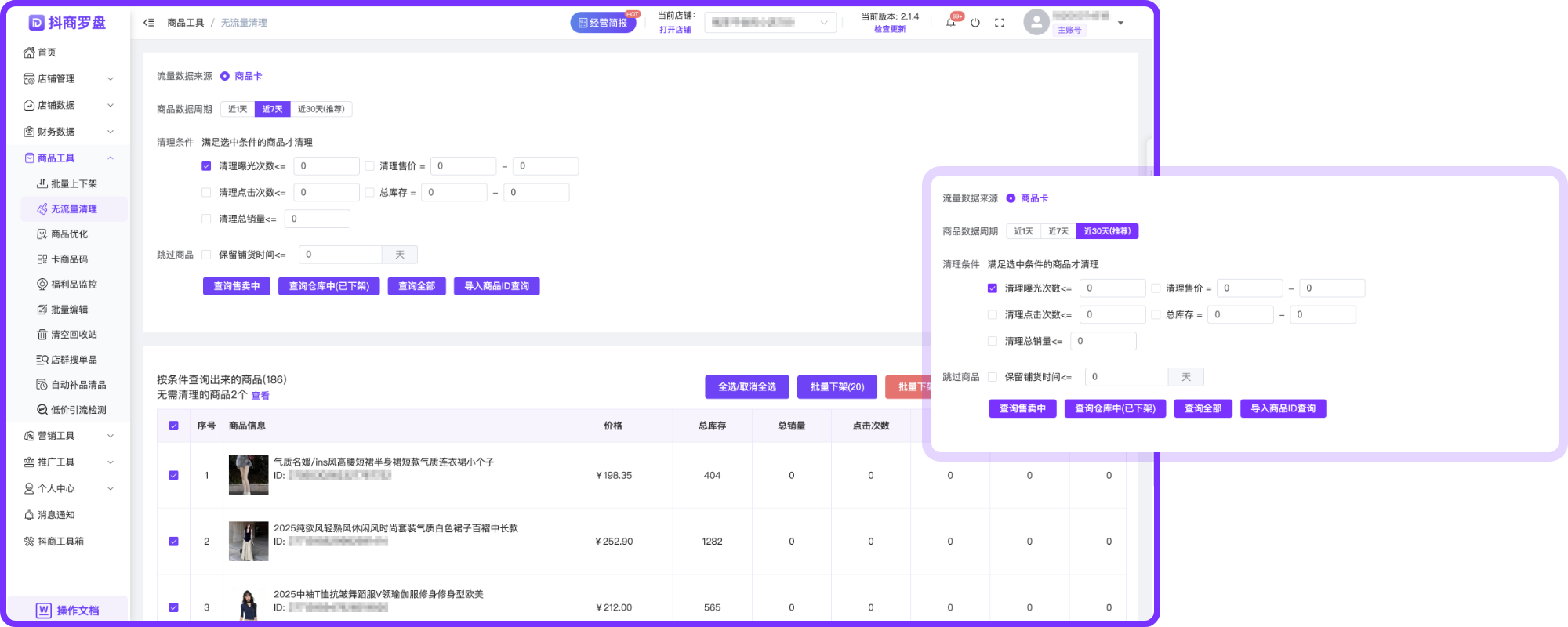Screen dimensions: 1568x627
Task: Open 操作文档 document icon at bottom
Action: pos(44,610)
